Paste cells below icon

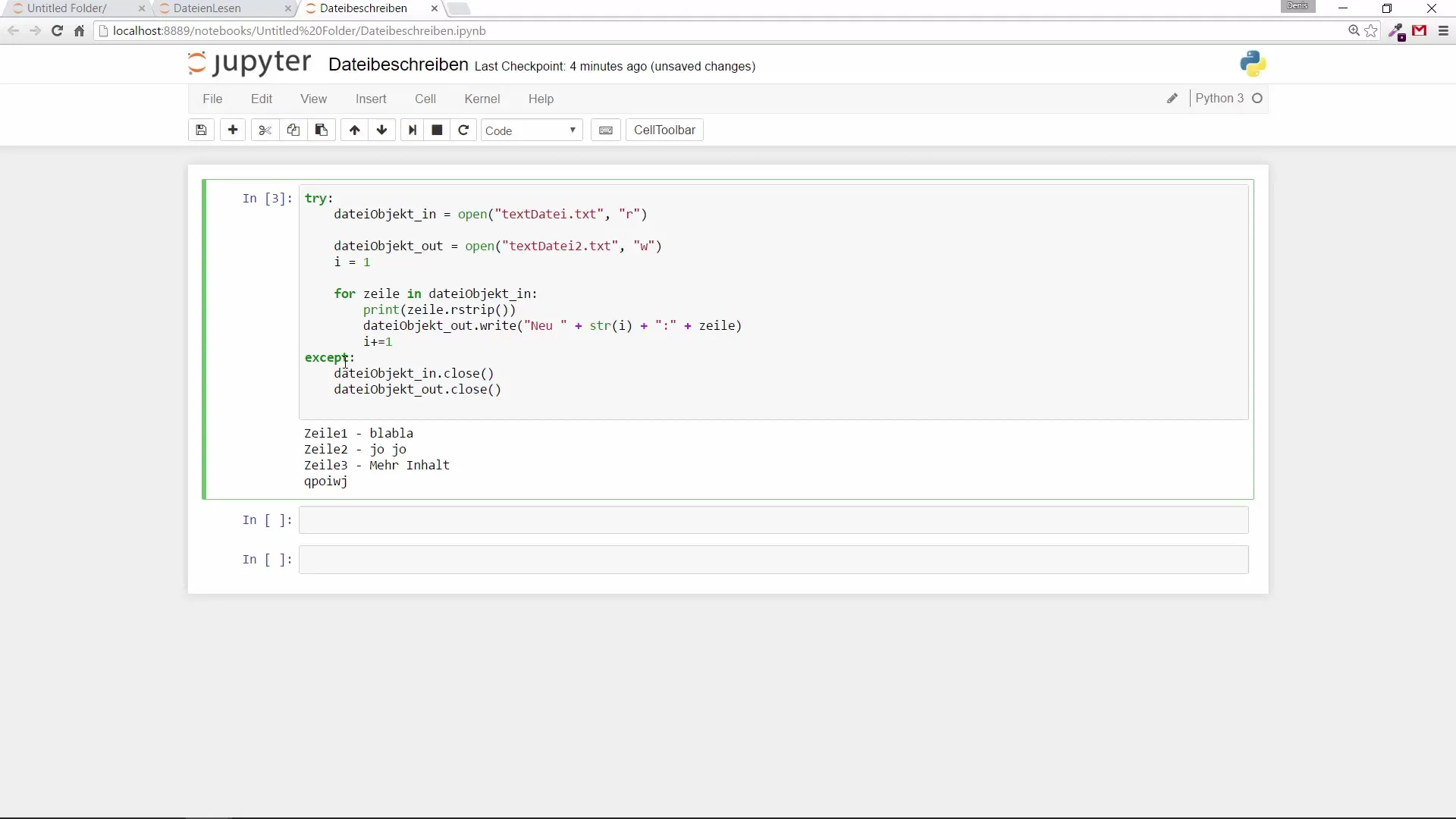coord(322,130)
